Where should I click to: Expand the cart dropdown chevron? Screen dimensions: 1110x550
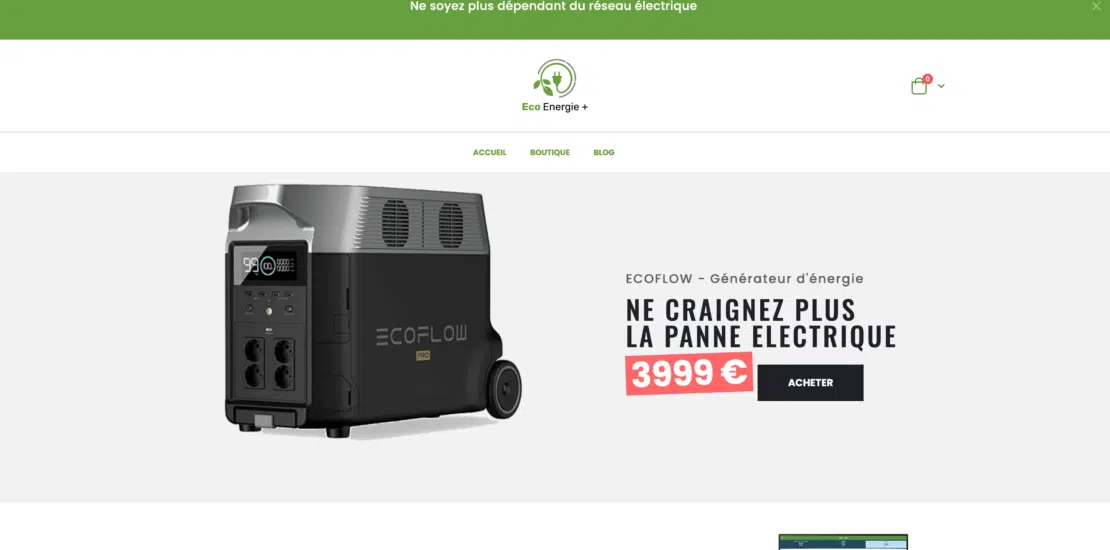click(941, 86)
